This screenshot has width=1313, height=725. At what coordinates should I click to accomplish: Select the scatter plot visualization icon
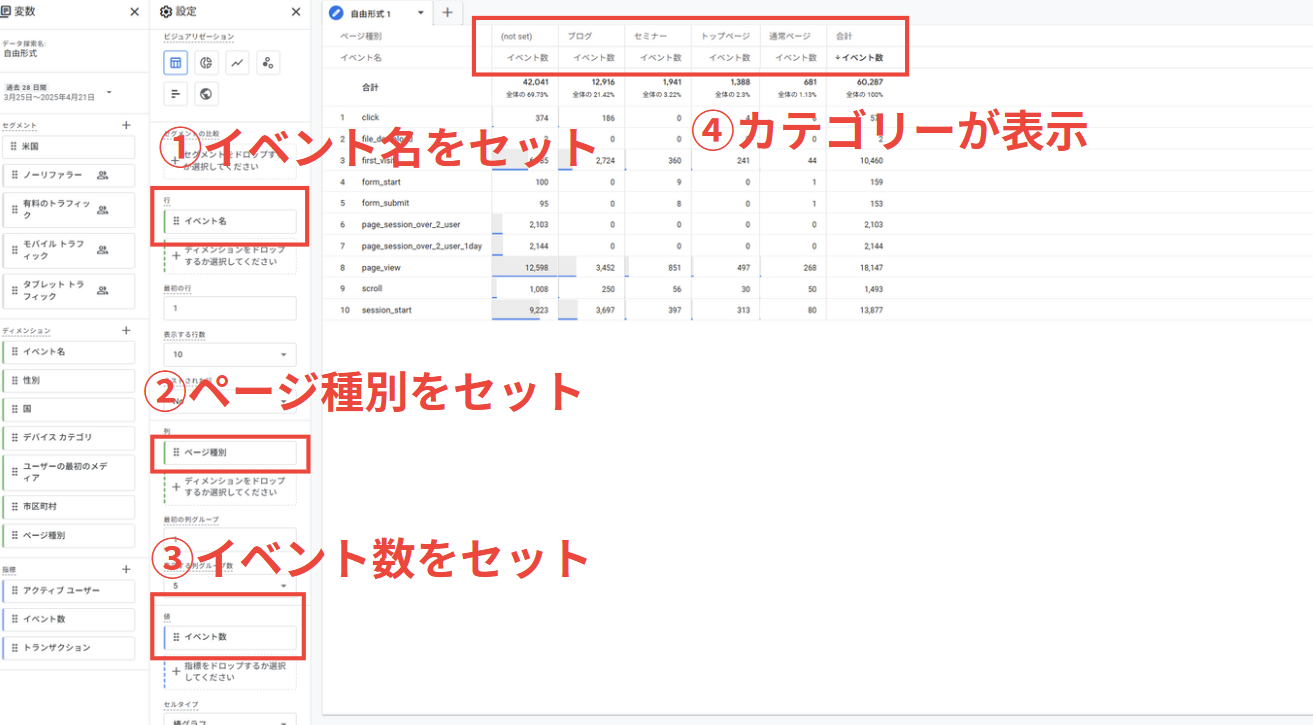[268, 63]
